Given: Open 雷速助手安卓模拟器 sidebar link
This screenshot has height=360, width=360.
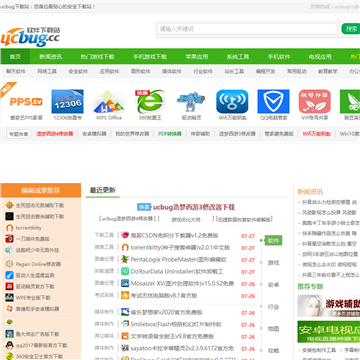Looking at the screenshot, I should tap(37, 309).
